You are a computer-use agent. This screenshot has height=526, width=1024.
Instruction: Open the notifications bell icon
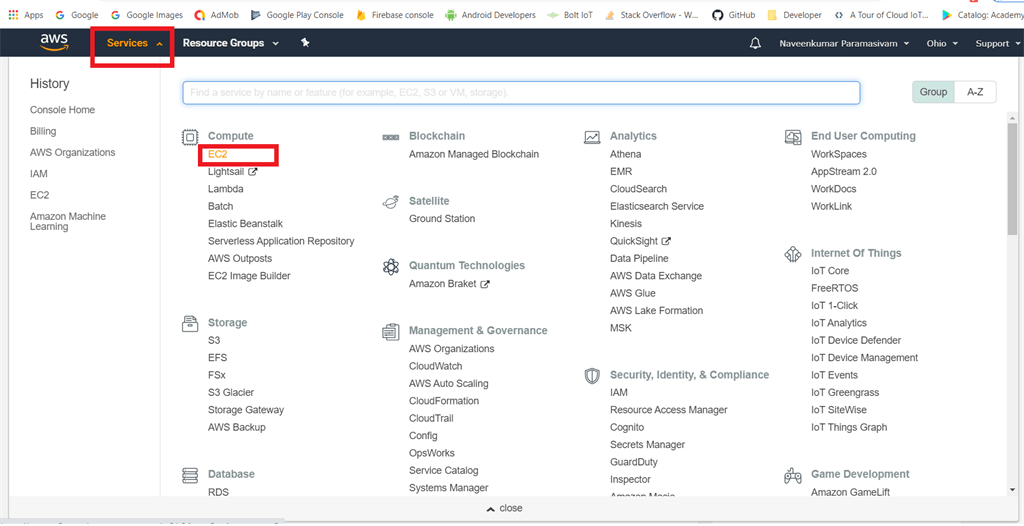[756, 43]
